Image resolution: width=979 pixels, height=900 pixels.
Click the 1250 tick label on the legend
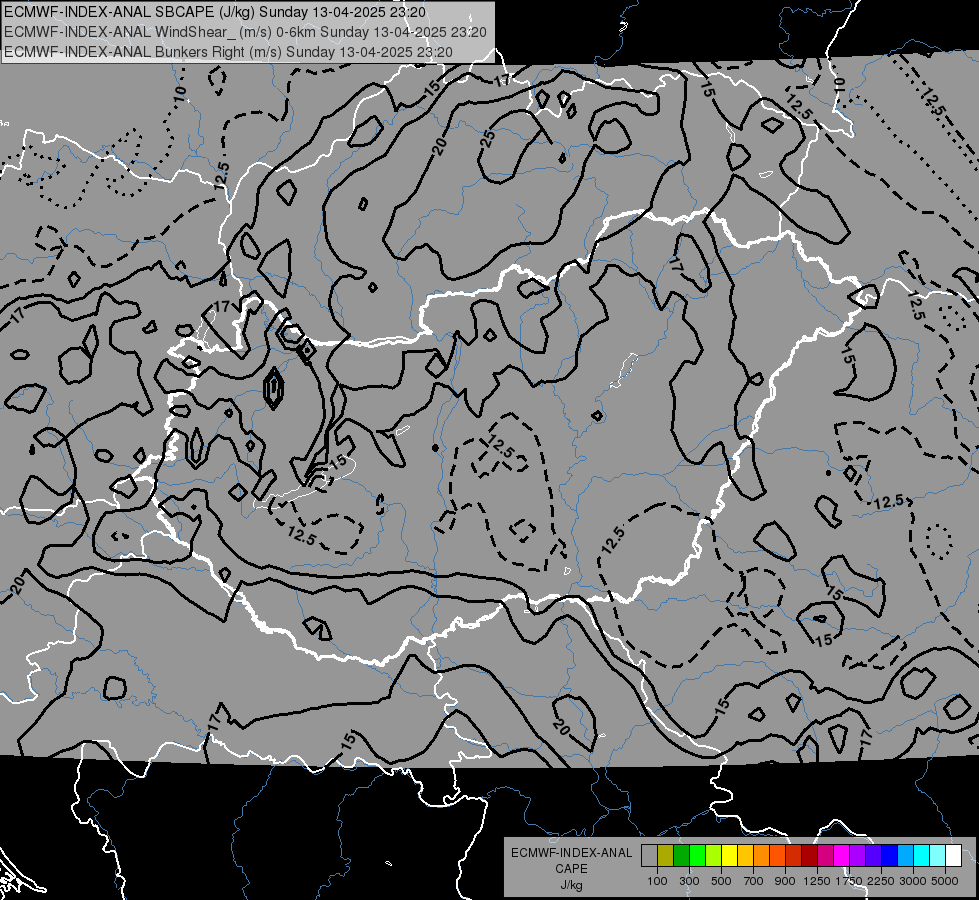(817, 881)
